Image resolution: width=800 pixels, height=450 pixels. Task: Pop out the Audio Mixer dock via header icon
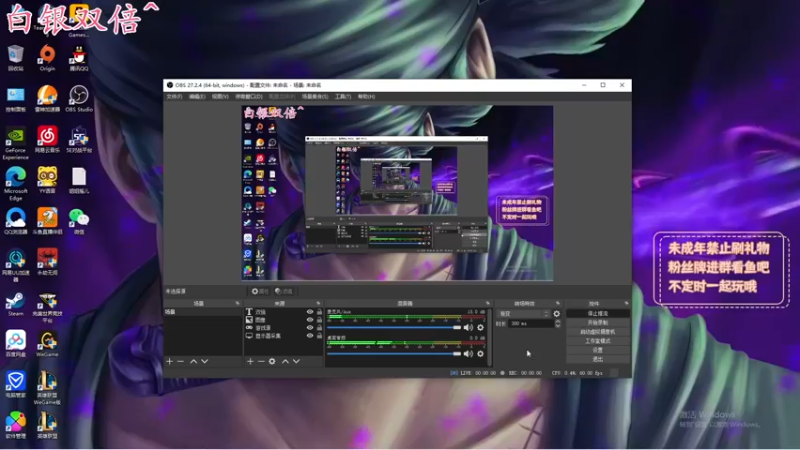tap(488, 303)
